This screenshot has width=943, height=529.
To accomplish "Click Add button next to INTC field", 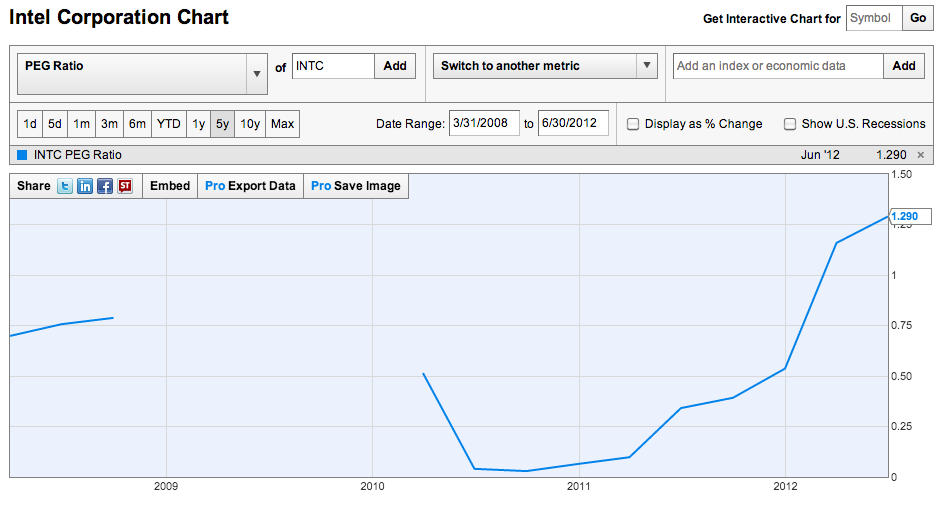I will [395, 66].
